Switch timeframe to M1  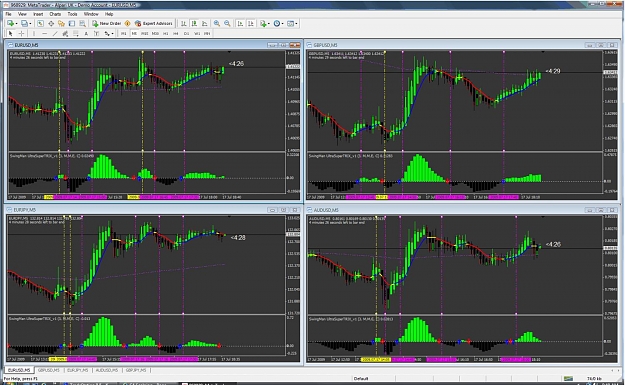point(124,33)
